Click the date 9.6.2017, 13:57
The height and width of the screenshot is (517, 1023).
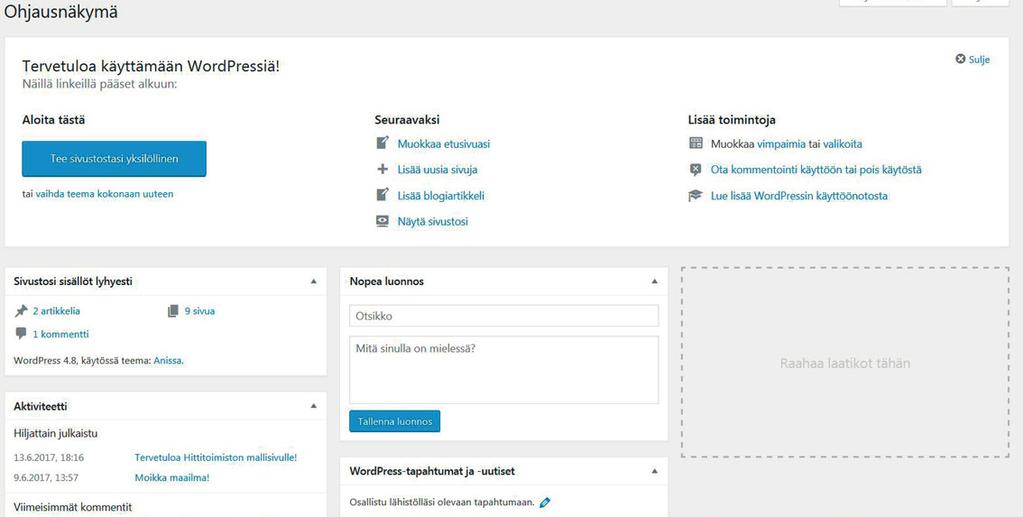click(x=46, y=478)
